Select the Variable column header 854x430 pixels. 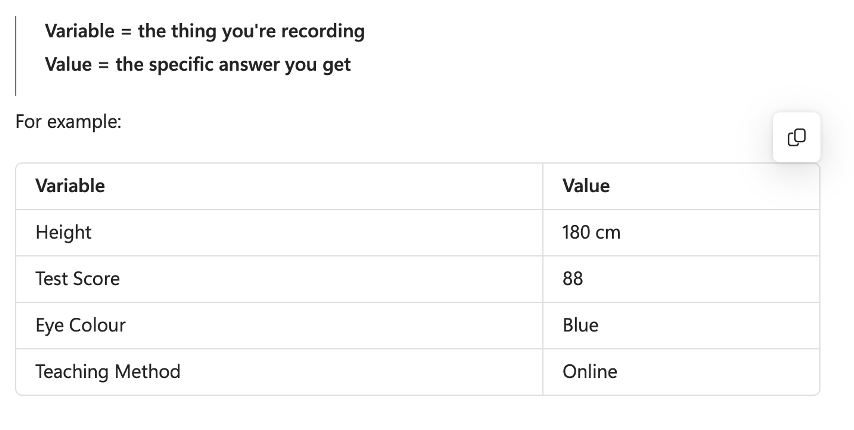pyautogui.click(x=279, y=186)
